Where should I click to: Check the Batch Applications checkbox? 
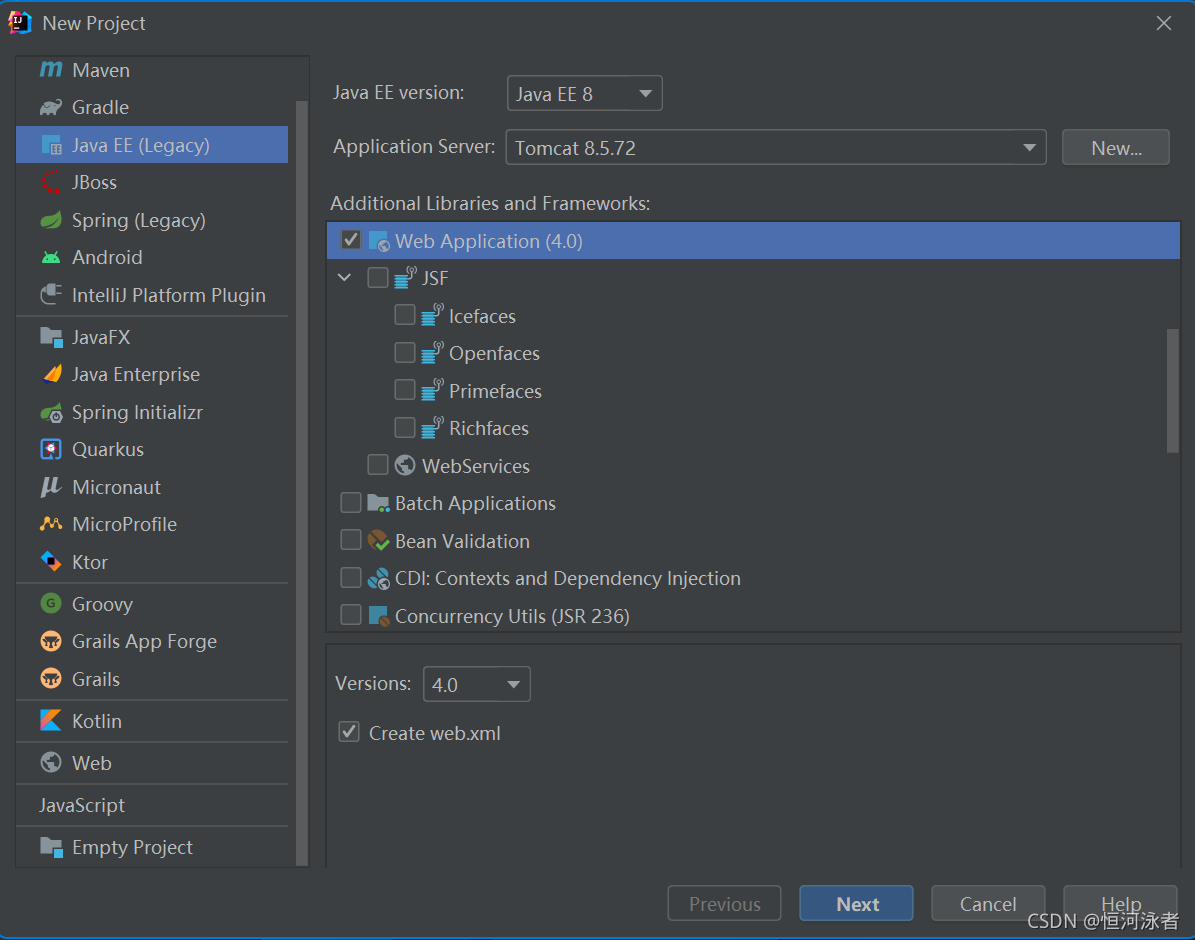pyautogui.click(x=351, y=502)
